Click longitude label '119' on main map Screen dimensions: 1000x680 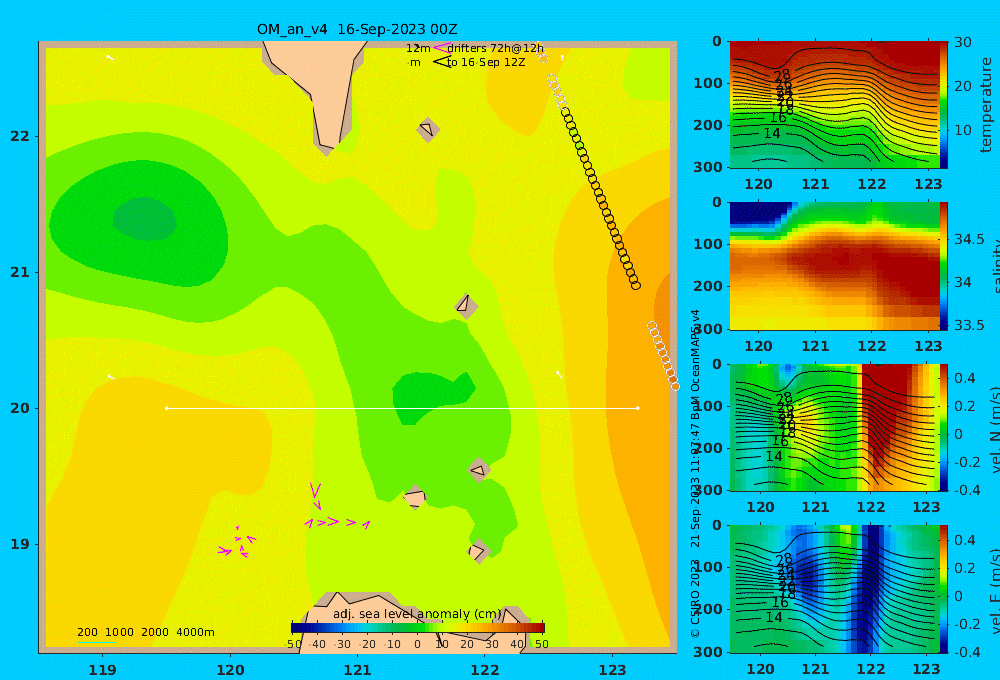click(103, 670)
